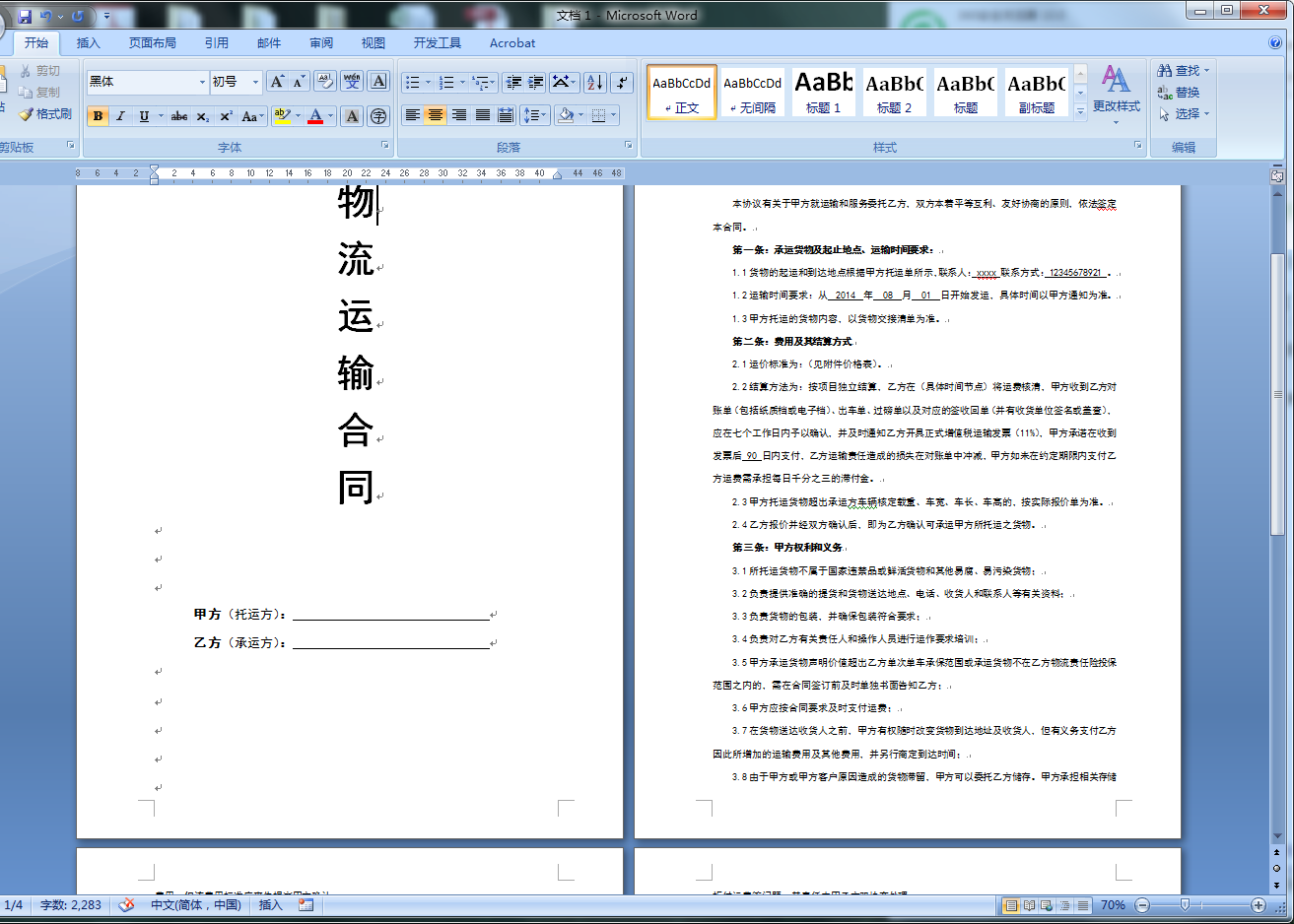Open the 审阅 ribbon tab
Screen dimensions: 1294x924
point(321,43)
